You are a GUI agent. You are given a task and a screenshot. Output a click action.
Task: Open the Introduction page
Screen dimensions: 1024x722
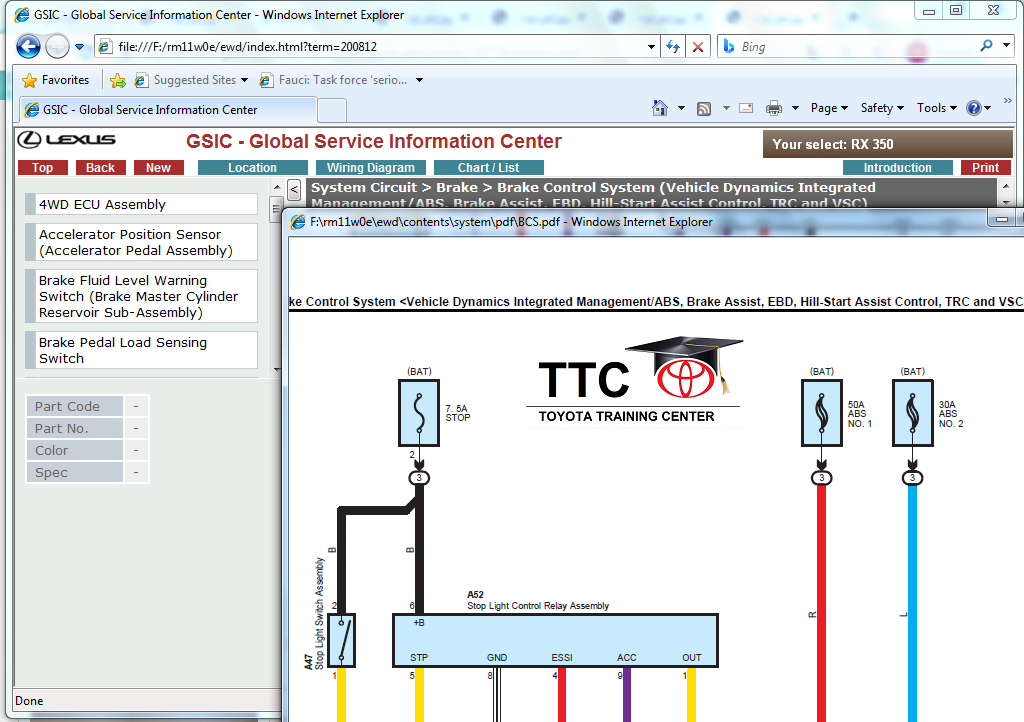[898, 167]
